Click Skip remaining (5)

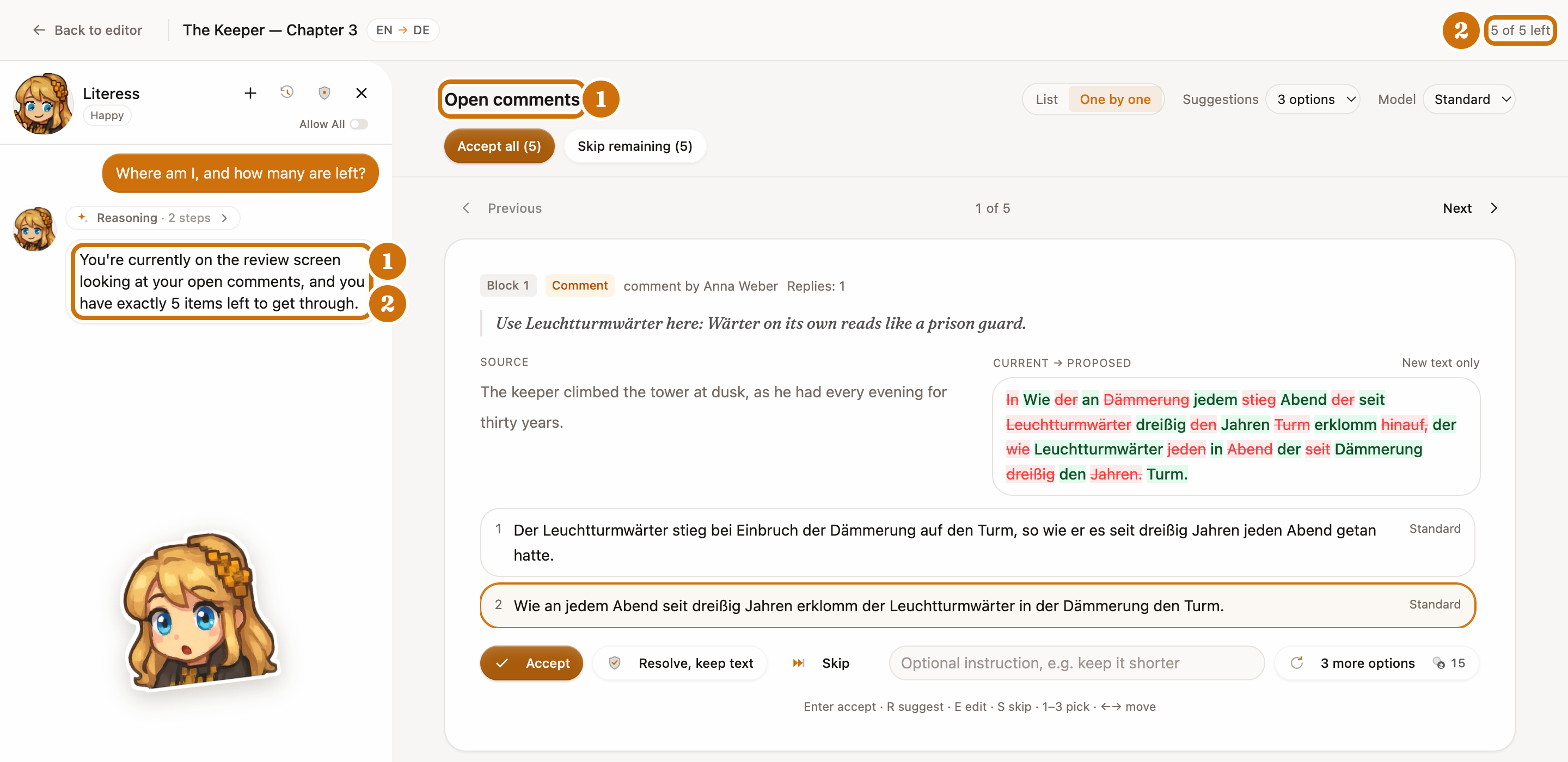click(634, 146)
